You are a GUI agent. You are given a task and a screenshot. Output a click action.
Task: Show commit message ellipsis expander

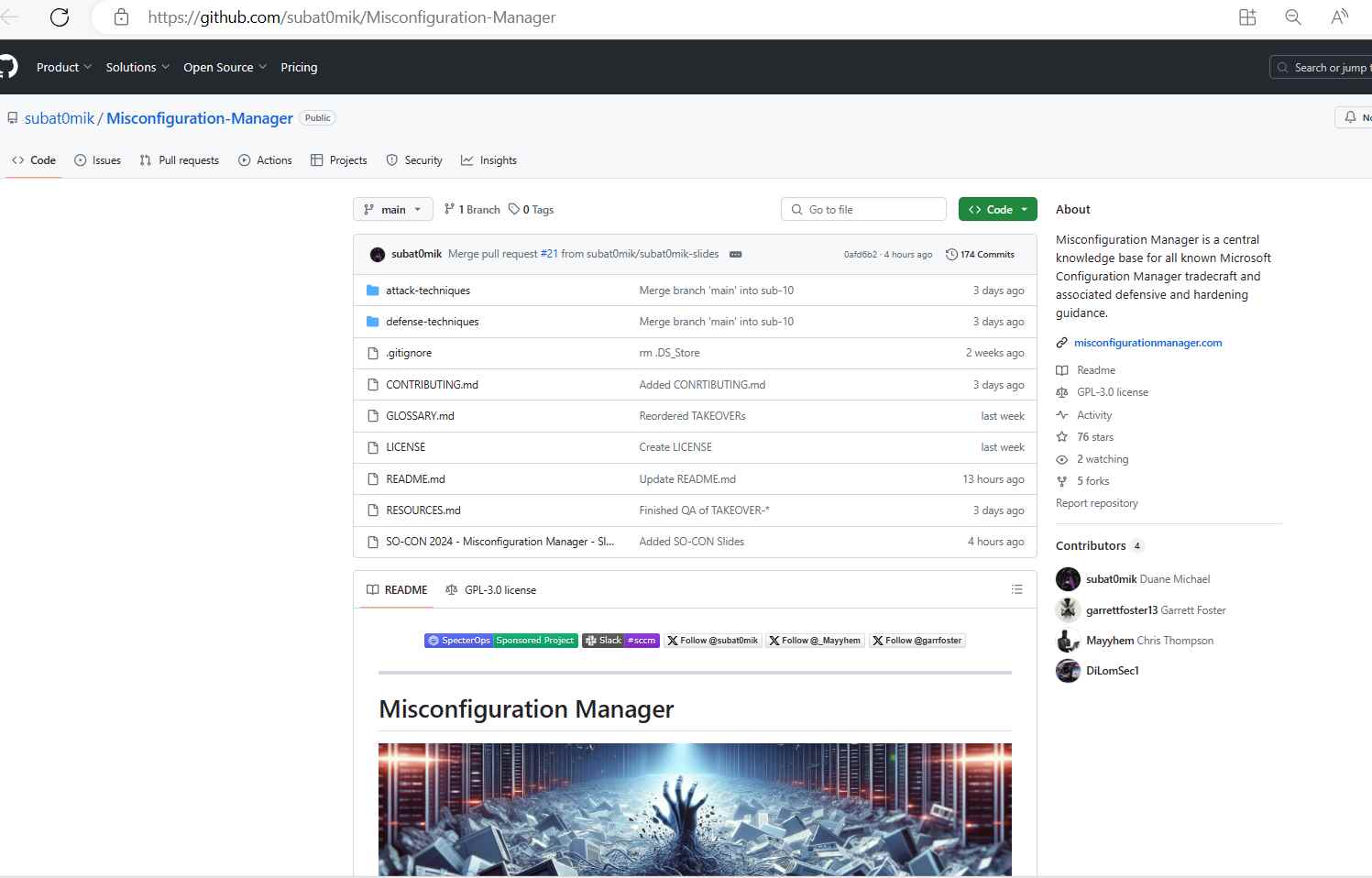coord(735,254)
